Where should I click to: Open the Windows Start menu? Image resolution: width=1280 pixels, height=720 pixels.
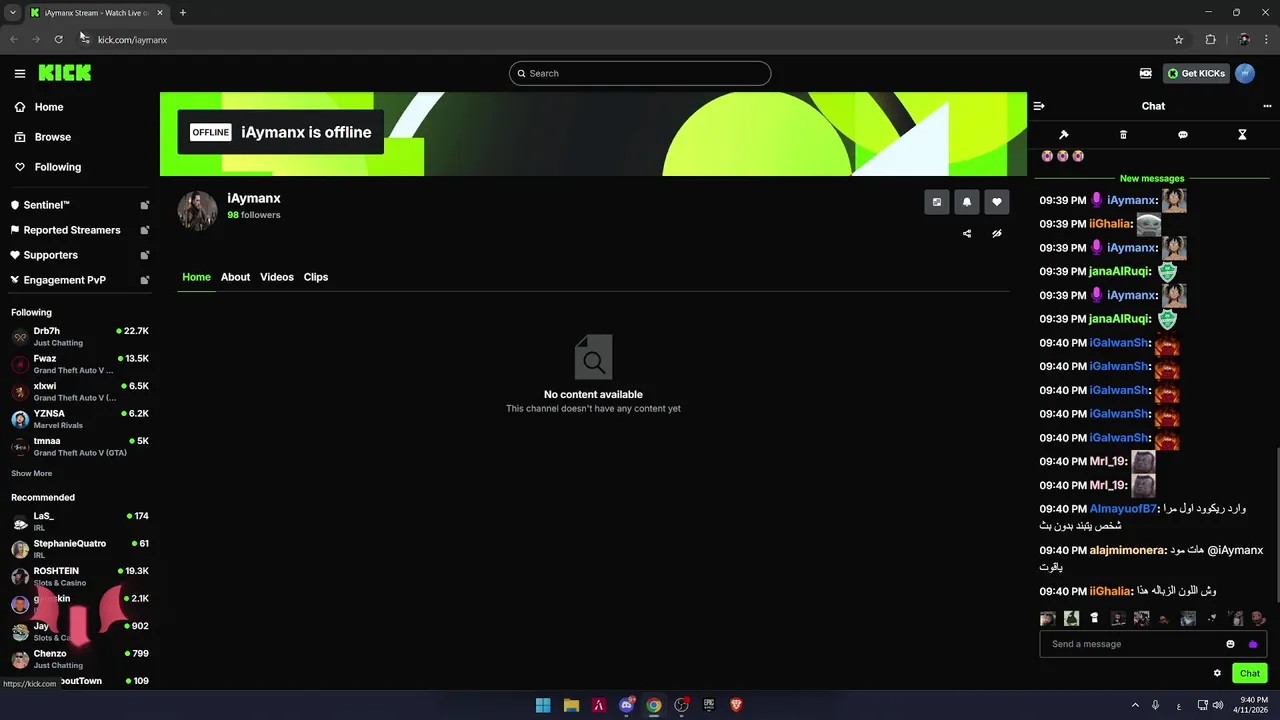point(543,705)
